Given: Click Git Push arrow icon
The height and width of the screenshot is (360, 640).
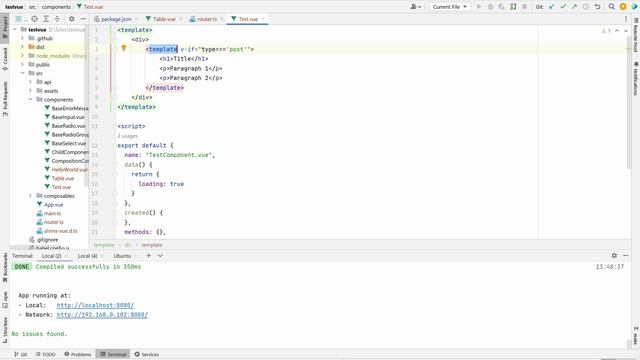Looking at the screenshot, I should [574, 7].
